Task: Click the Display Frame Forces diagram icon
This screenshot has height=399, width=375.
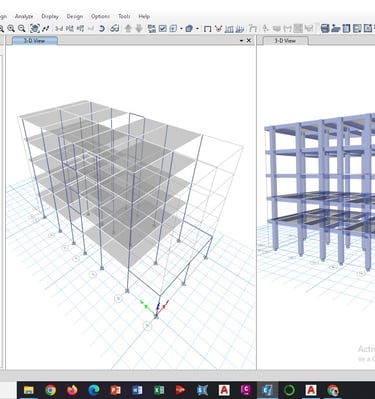Action: (229, 29)
